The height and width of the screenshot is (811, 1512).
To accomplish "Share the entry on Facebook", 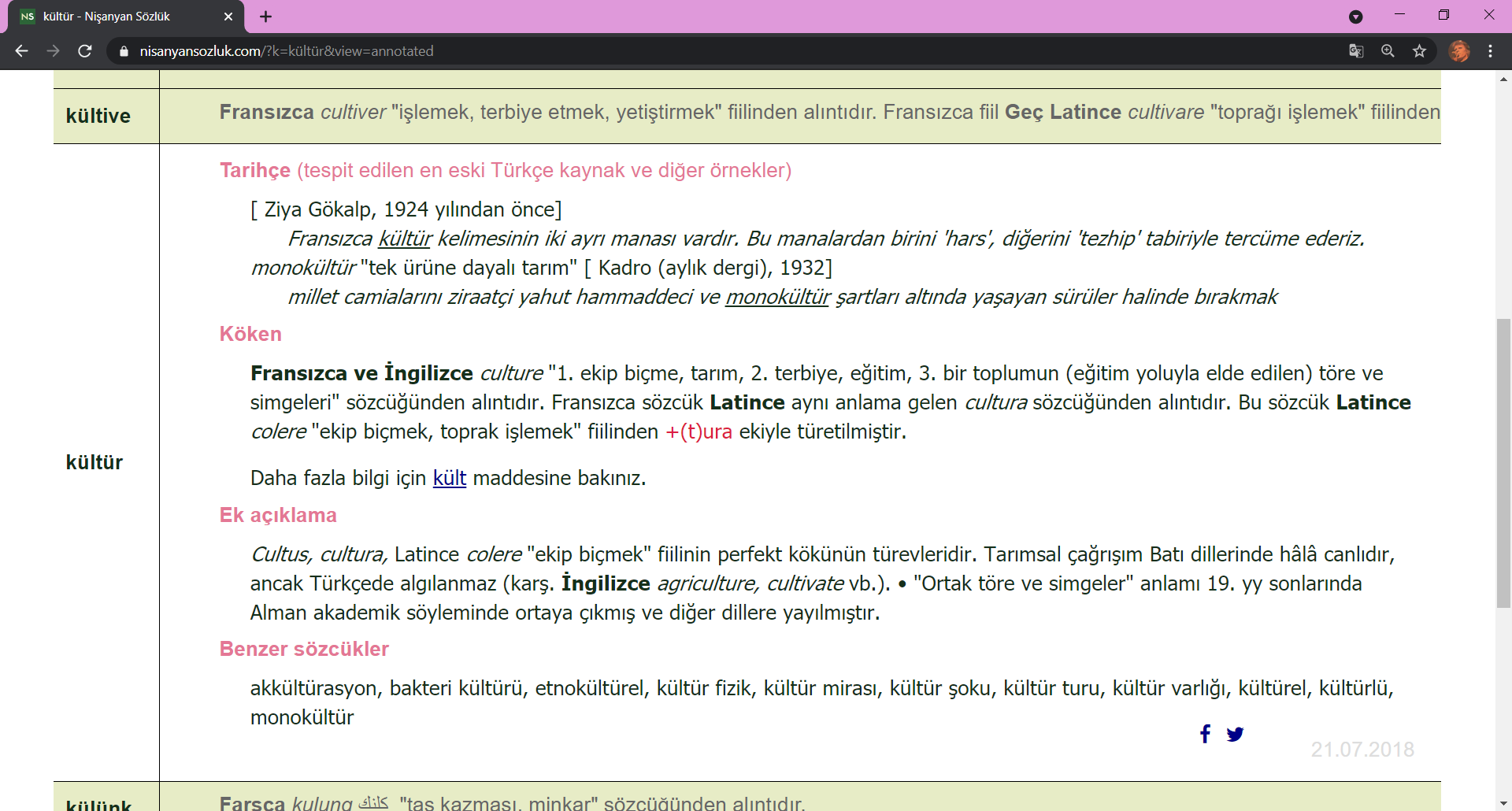I will pyautogui.click(x=1205, y=734).
